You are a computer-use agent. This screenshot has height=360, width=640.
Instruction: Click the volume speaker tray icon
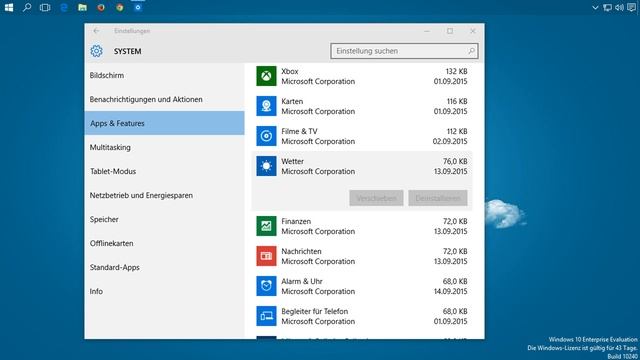tap(619, 7)
